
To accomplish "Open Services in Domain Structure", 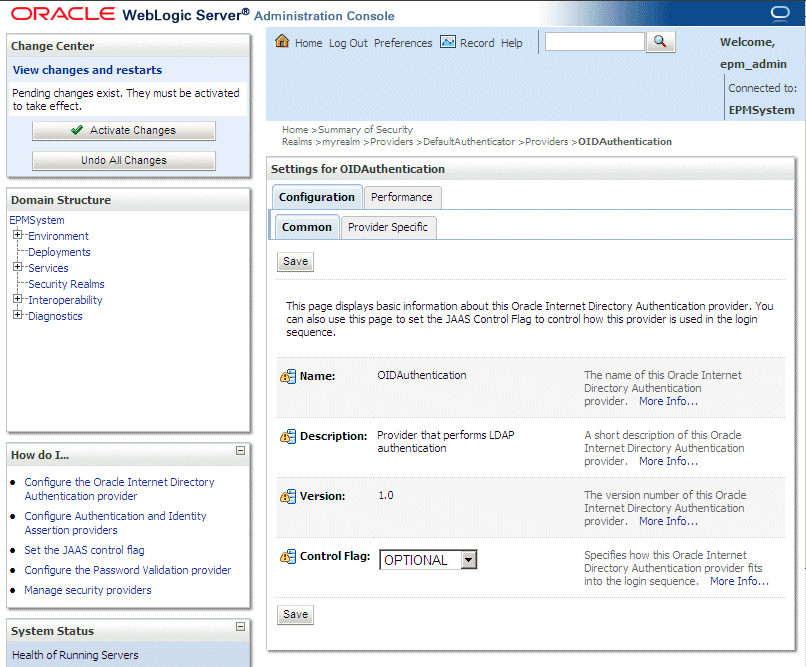I will coord(48,268).
